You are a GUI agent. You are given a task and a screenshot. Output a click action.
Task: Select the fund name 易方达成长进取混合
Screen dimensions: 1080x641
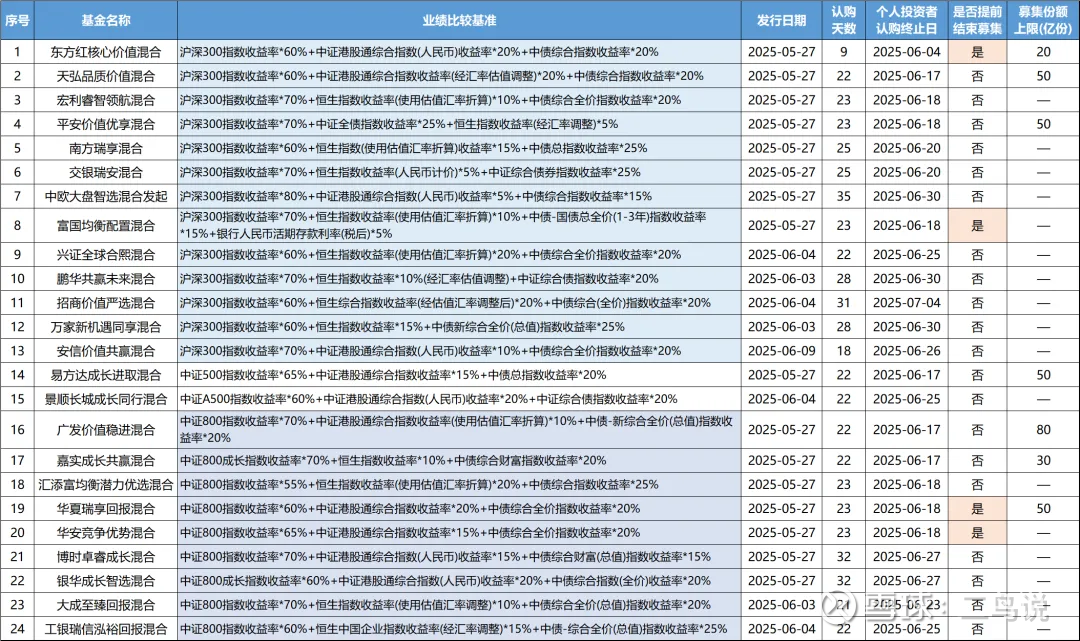105,375
